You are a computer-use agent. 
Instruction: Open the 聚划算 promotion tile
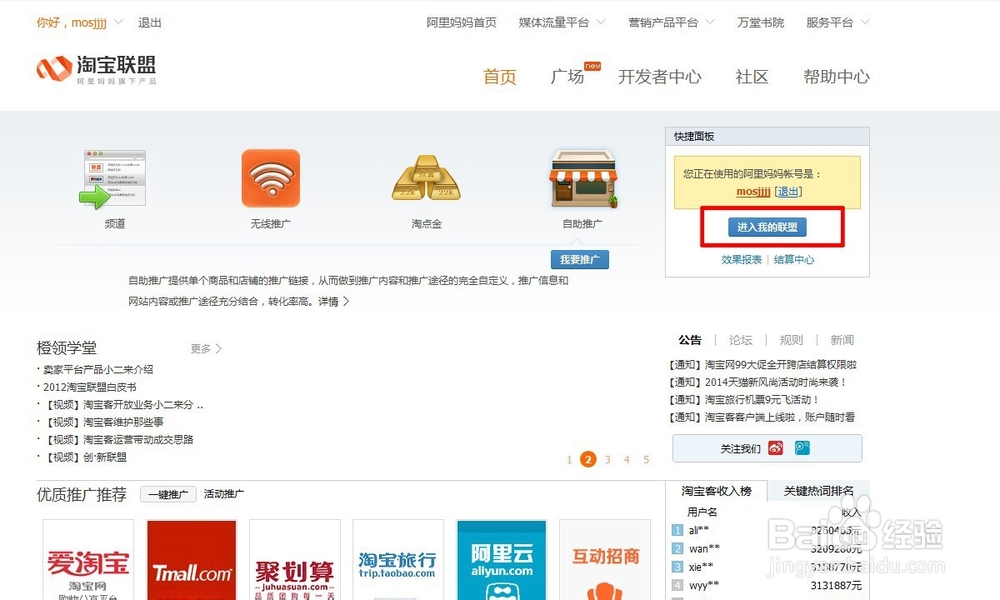pyautogui.click(x=295, y=560)
